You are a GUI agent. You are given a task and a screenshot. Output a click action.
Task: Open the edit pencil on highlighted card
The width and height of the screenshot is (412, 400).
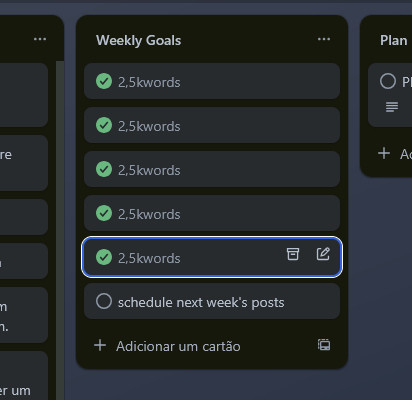[x=323, y=254]
